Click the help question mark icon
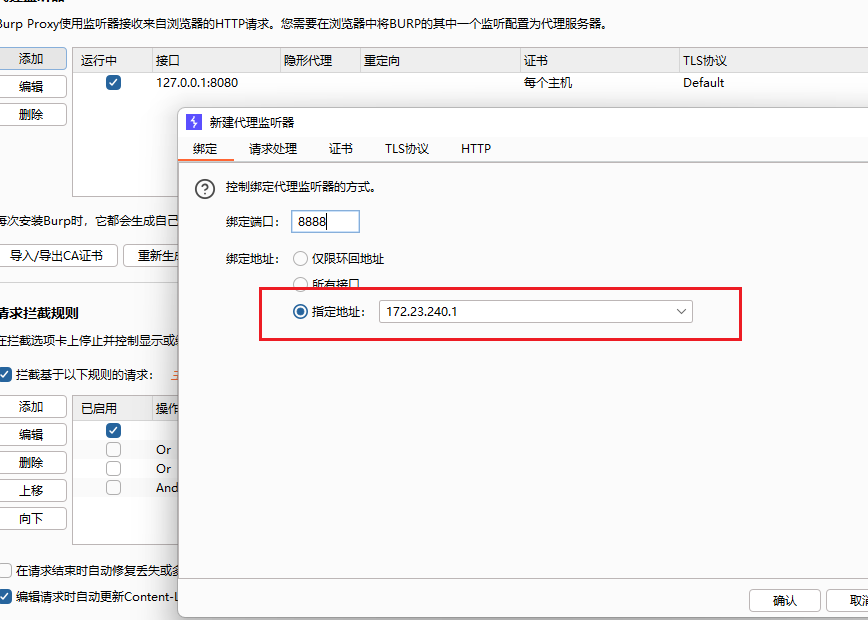This screenshot has width=868, height=620. [204, 188]
